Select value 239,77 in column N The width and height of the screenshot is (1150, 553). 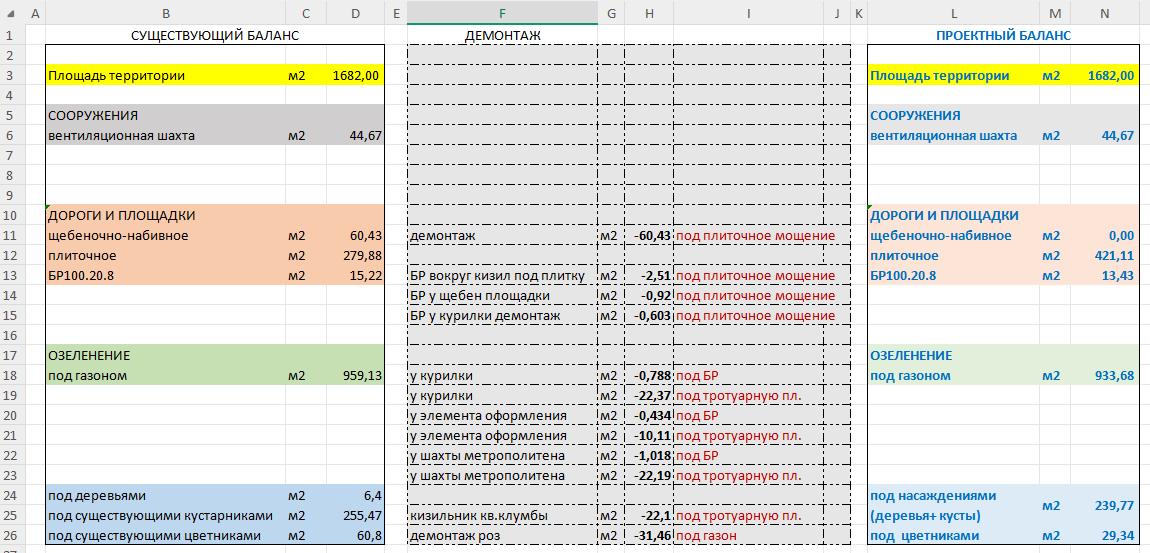(1105, 505)
